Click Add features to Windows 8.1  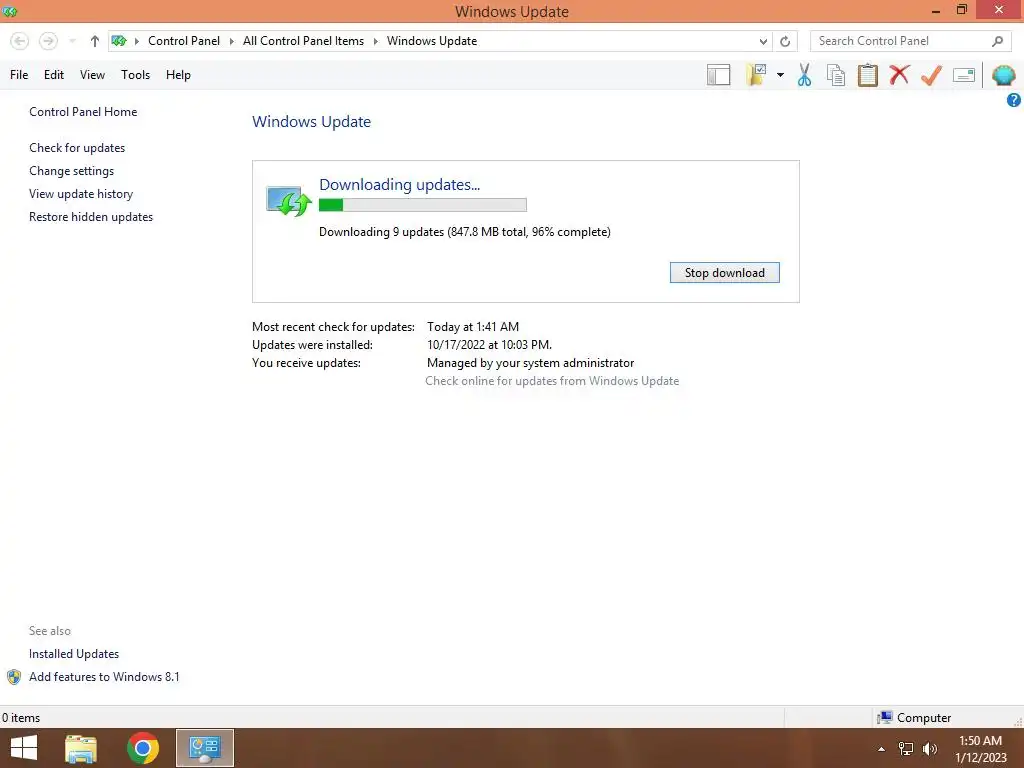pyautogui.click(x=104, y=677)
